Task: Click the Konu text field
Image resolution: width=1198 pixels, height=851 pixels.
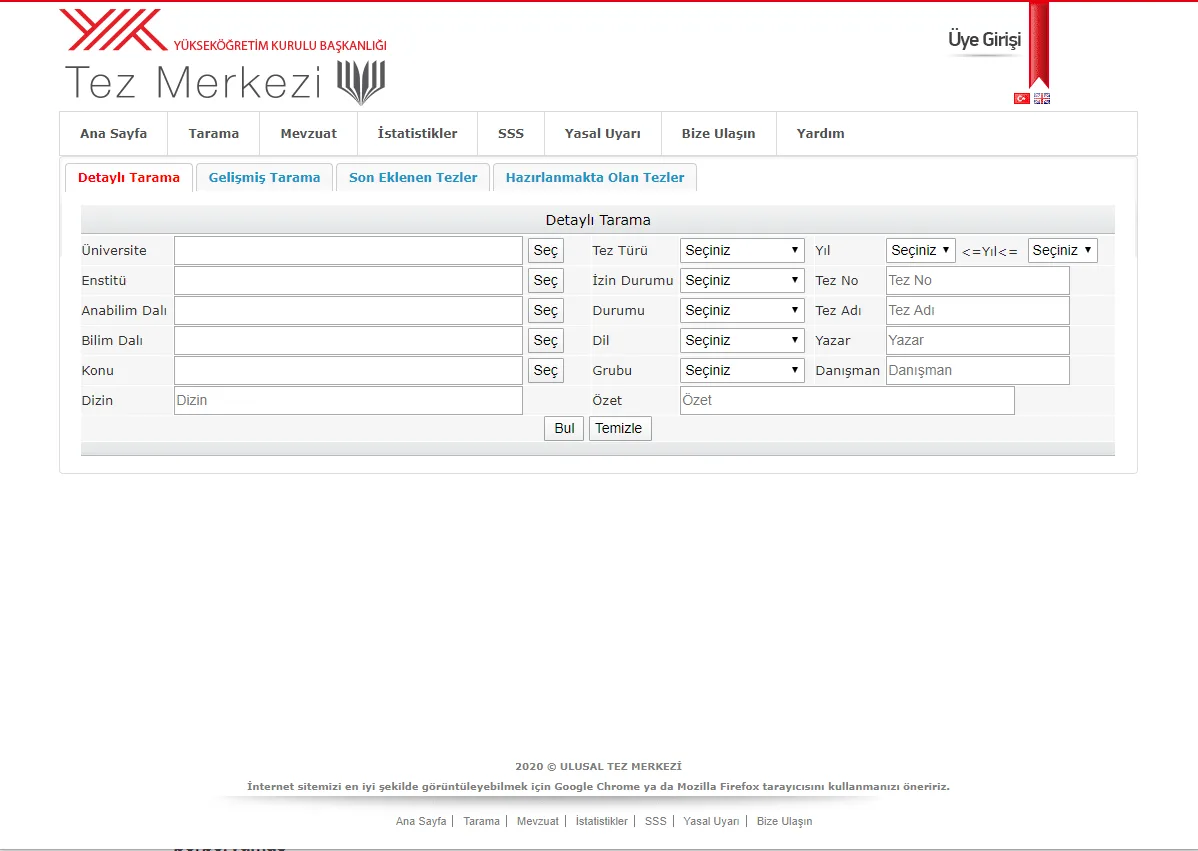Action: pyautogui.click(x=348, y=370)
